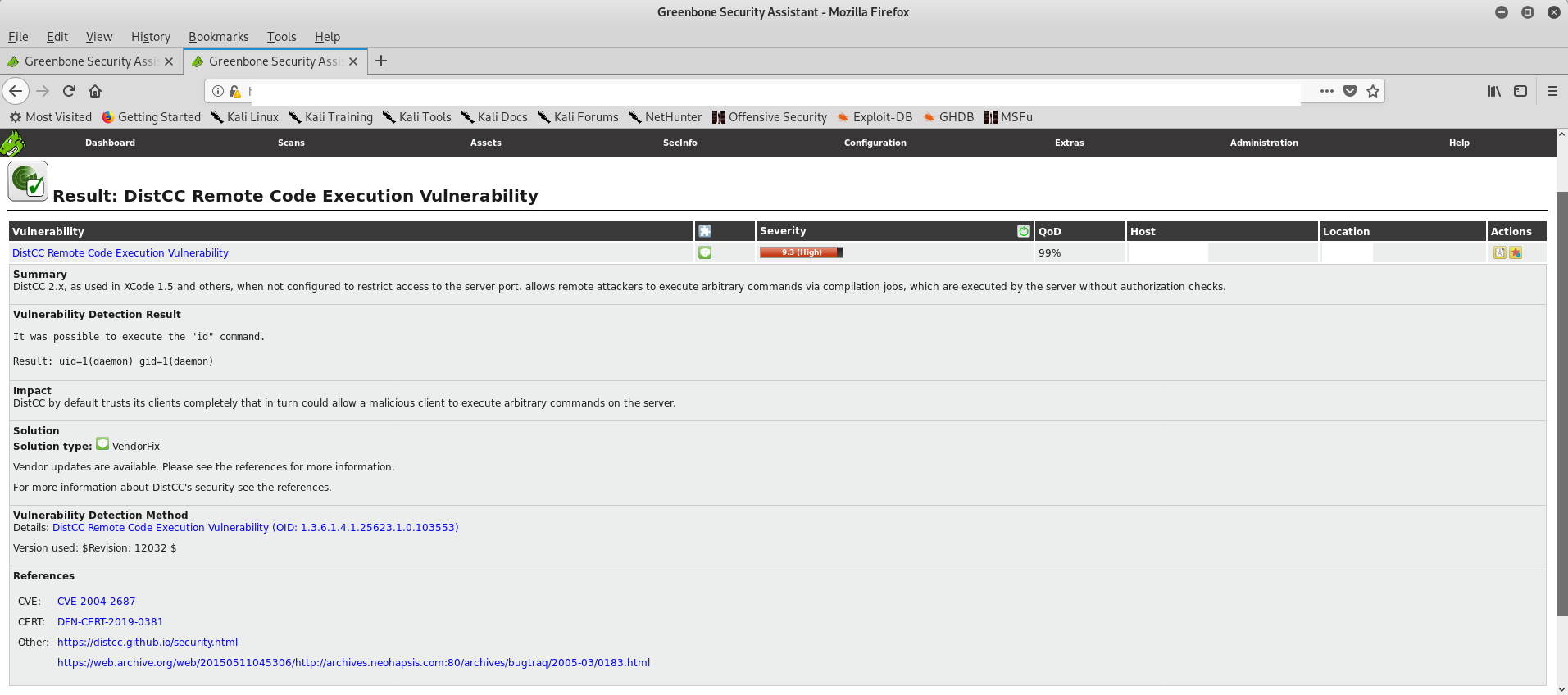This screenshot has height=695, width=1568.
Task: Toggle the green severity override icon
Action: pyautogui.click(x=1024, y=232)
